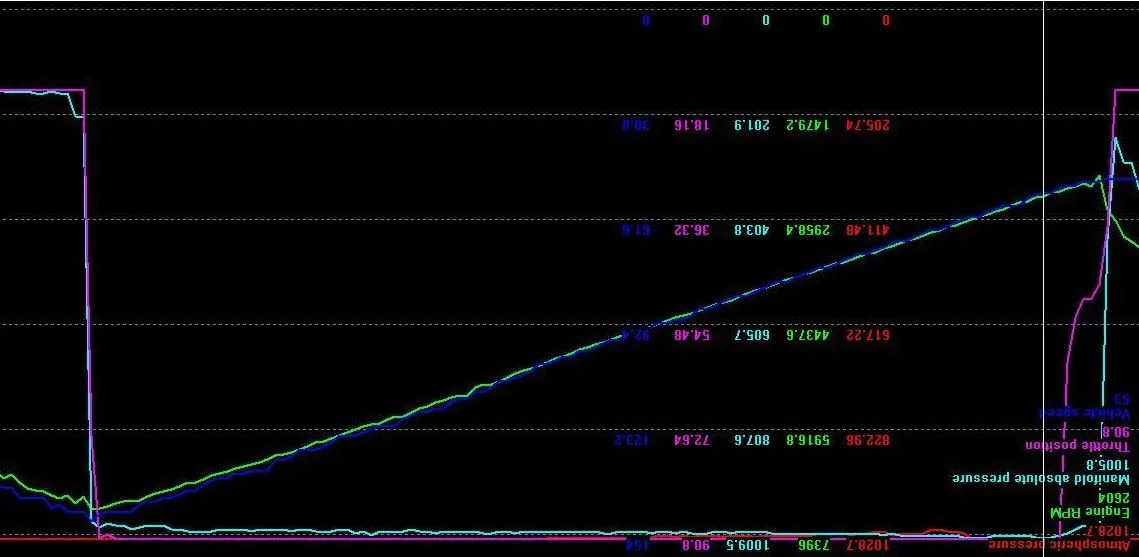Click the magenta 54.48 axis scale value
This screenshot has height=557, width=1139.
[x=692, y=335]
